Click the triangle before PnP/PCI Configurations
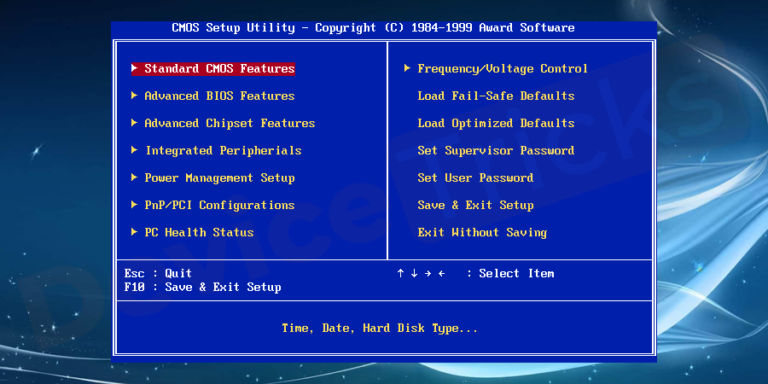 (x=134, y=205)
